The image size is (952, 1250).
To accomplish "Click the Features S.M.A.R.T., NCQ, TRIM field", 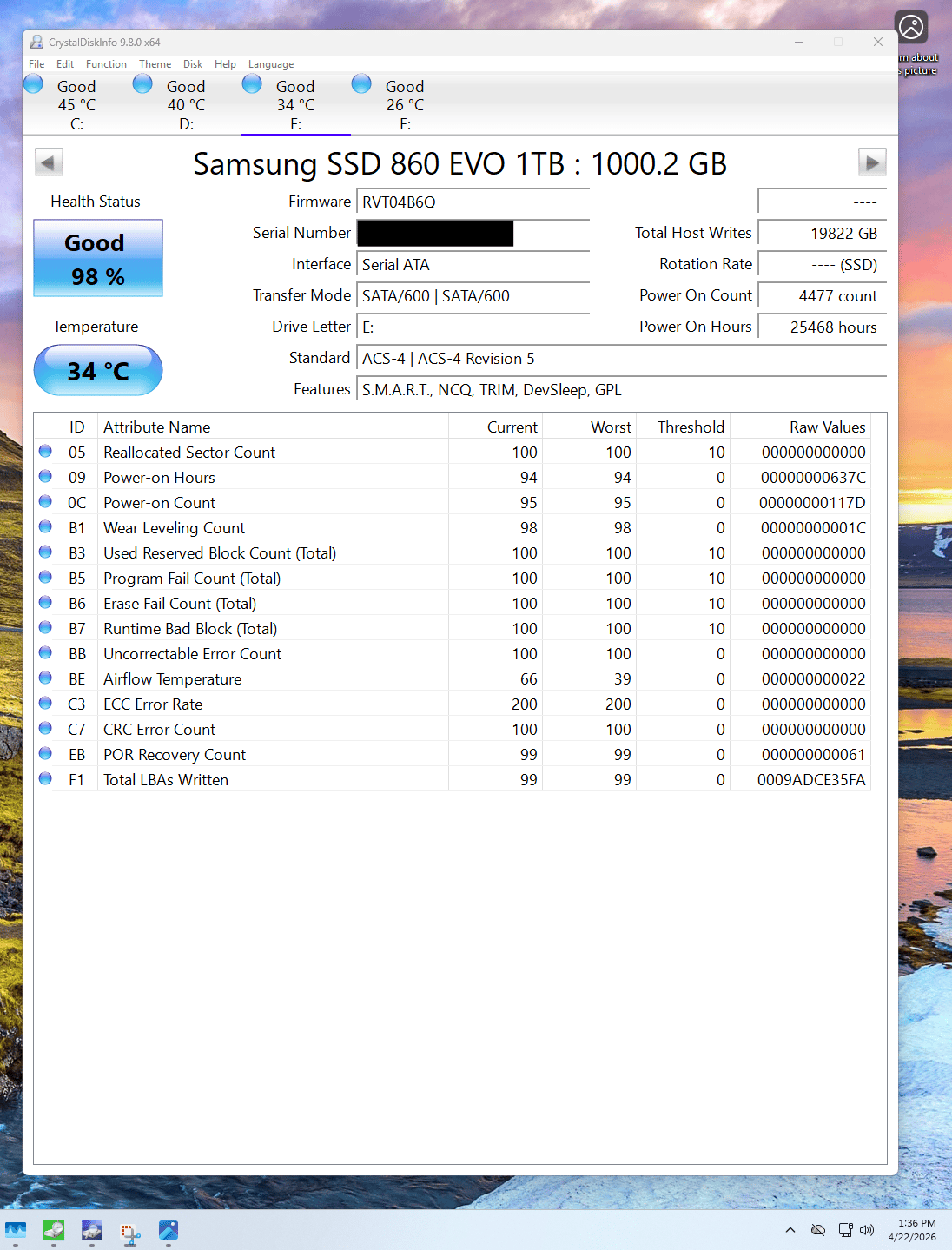I will tap(622, 390).
